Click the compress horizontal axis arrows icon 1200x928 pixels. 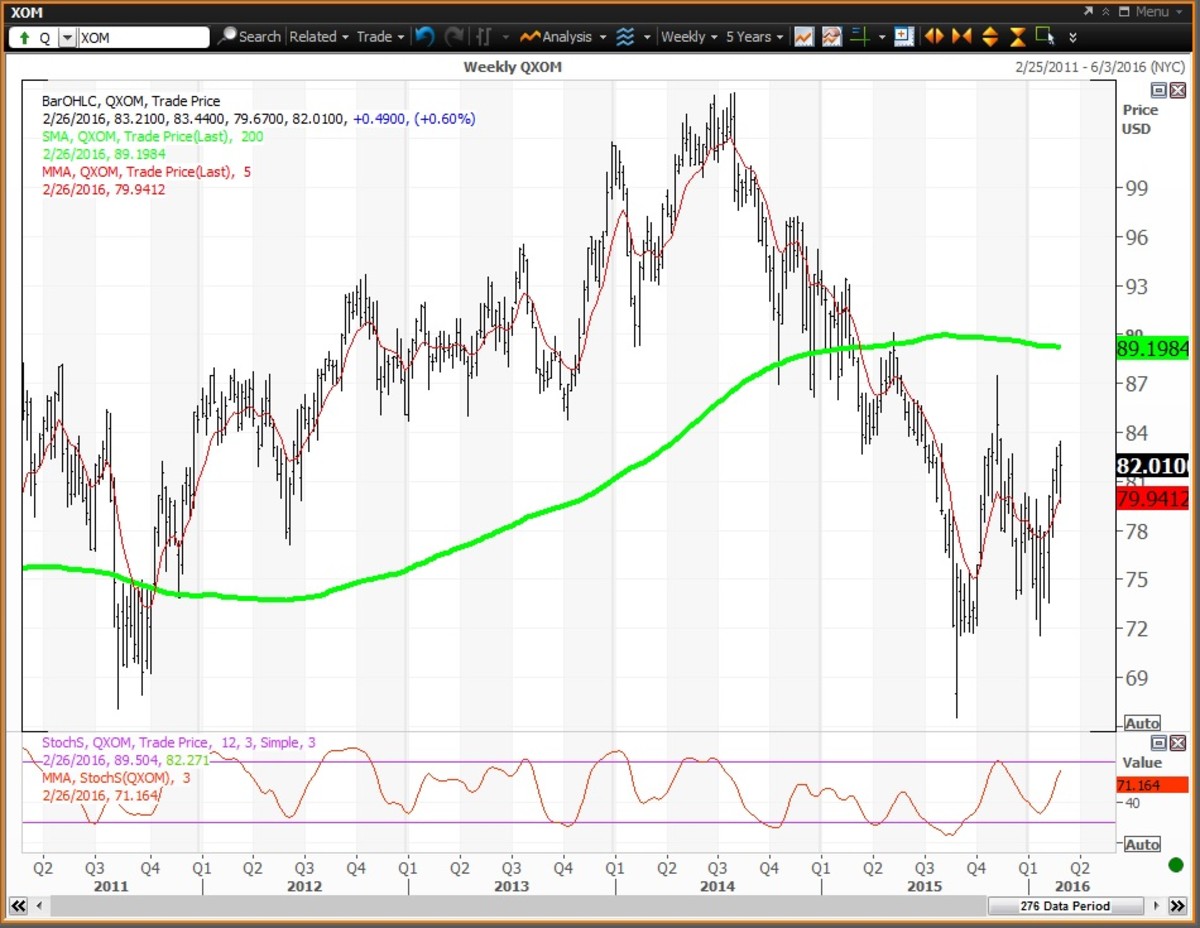click(961, 36)
